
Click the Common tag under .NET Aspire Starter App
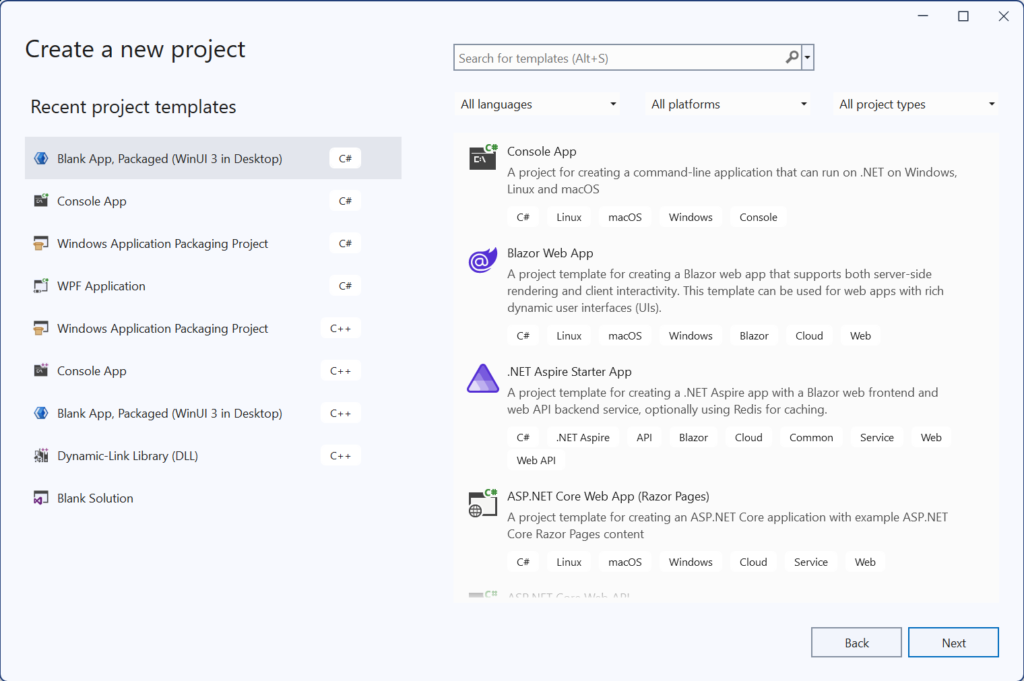click(x=810, y=437)
